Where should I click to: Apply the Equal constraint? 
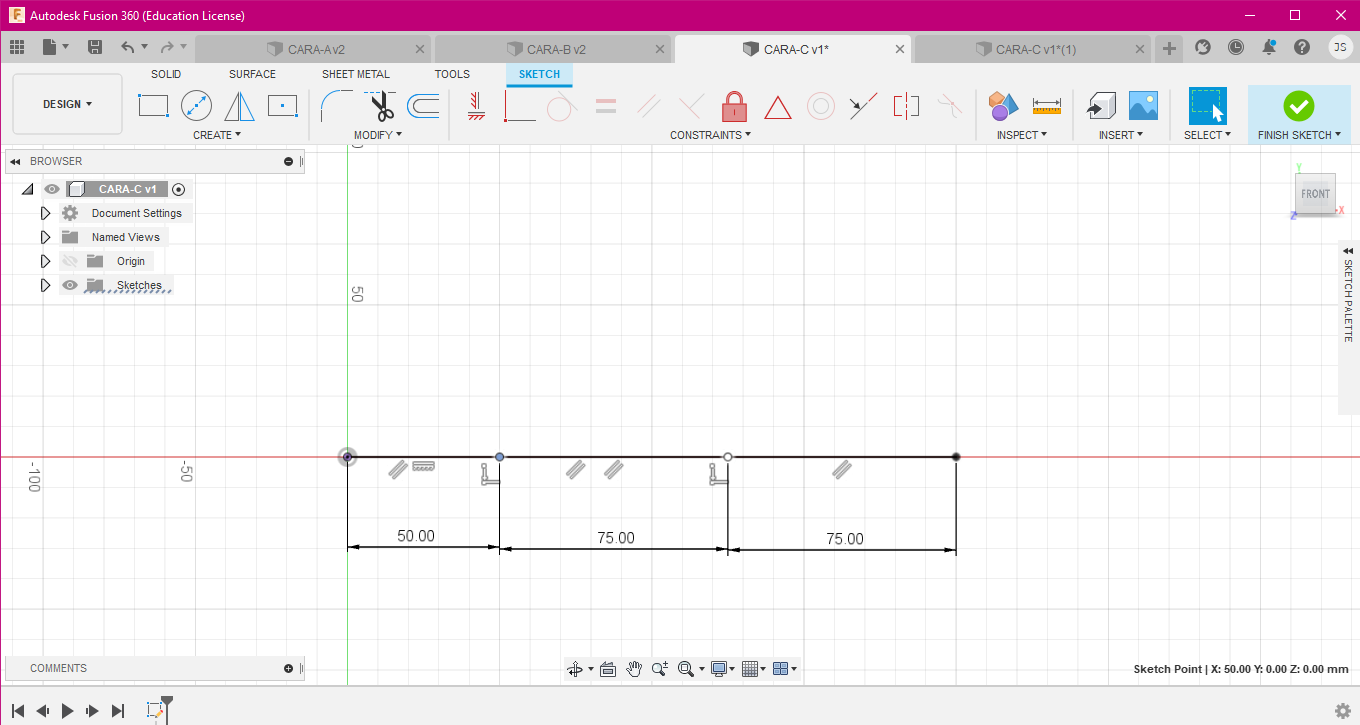click(606, 105)
